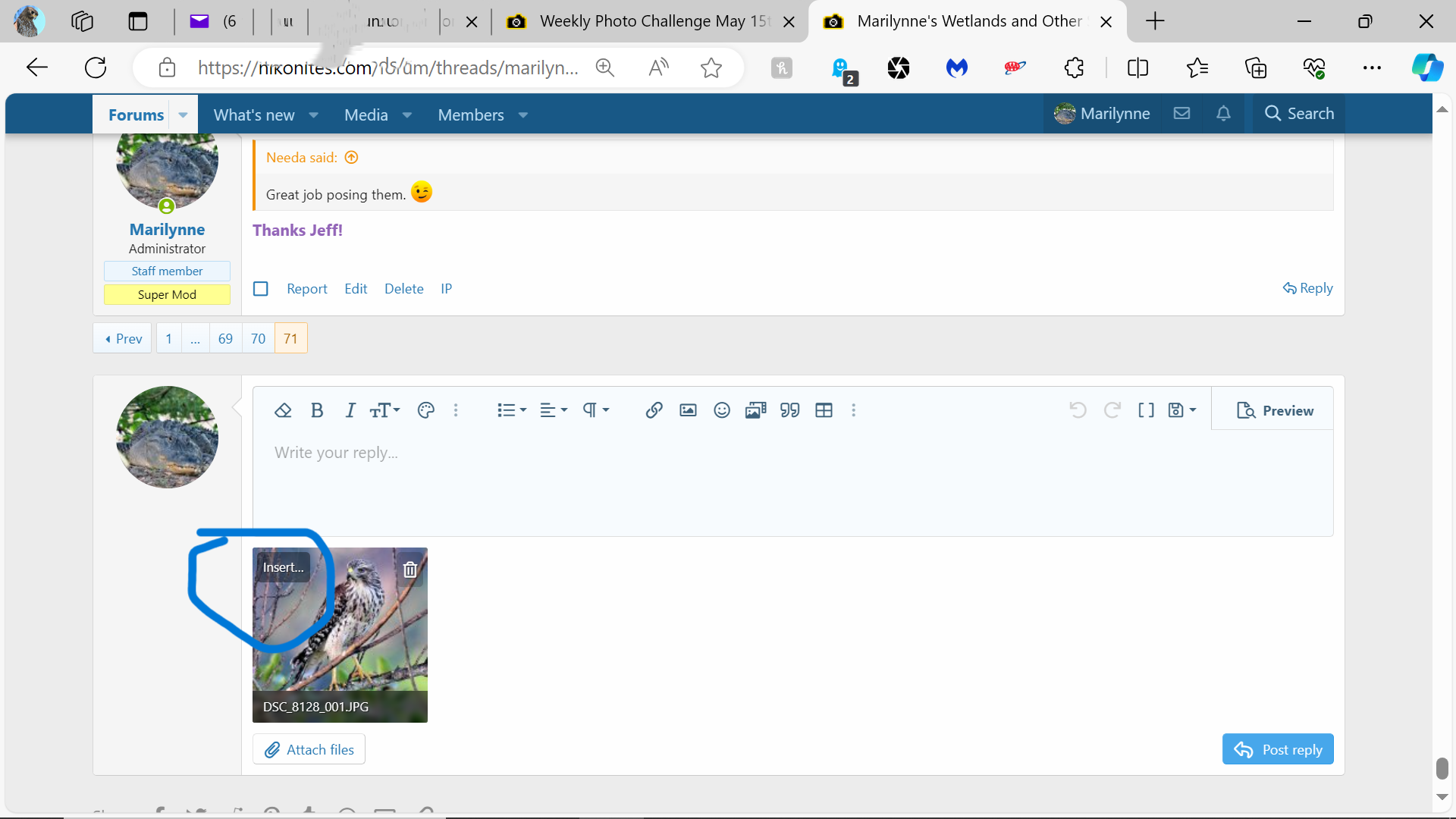Expand the font size dropdown
The height and width of the screenshot is (819, 1456).
(x=385, y=410)
